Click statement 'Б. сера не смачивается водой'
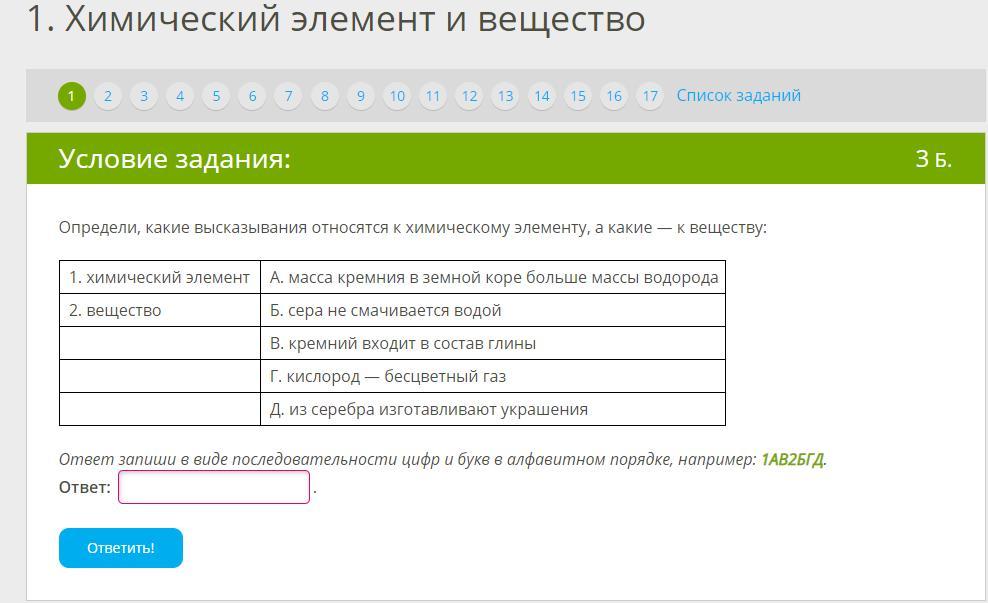This screenshot has width=988, height=603. click(493, 310)
